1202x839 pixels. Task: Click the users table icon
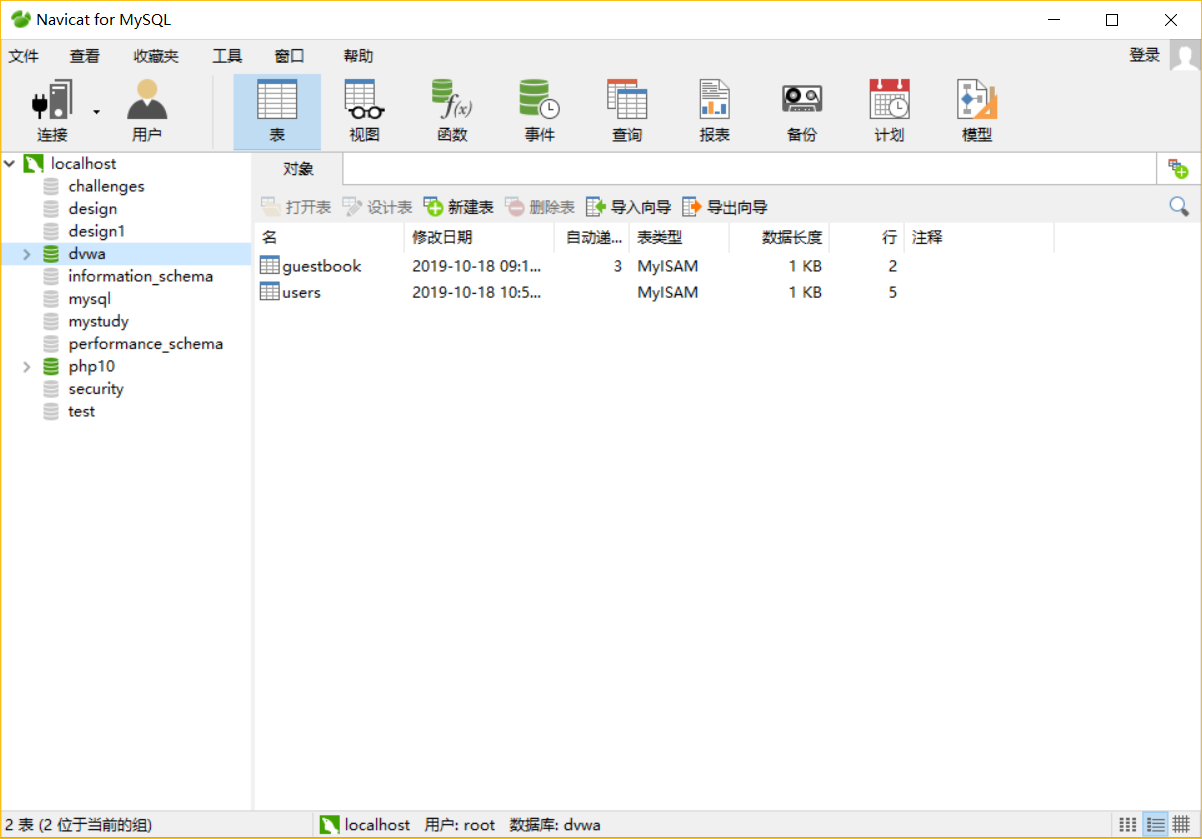(269, 292)
